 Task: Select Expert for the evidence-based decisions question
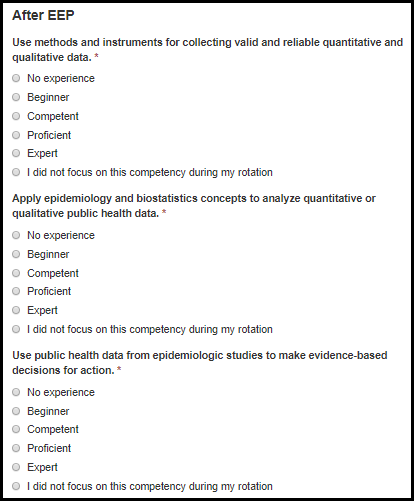(x=16, y=467)
